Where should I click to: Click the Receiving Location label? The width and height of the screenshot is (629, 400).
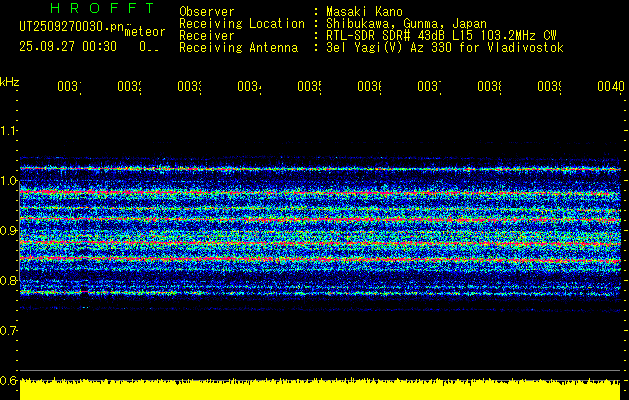pos(242,24)
